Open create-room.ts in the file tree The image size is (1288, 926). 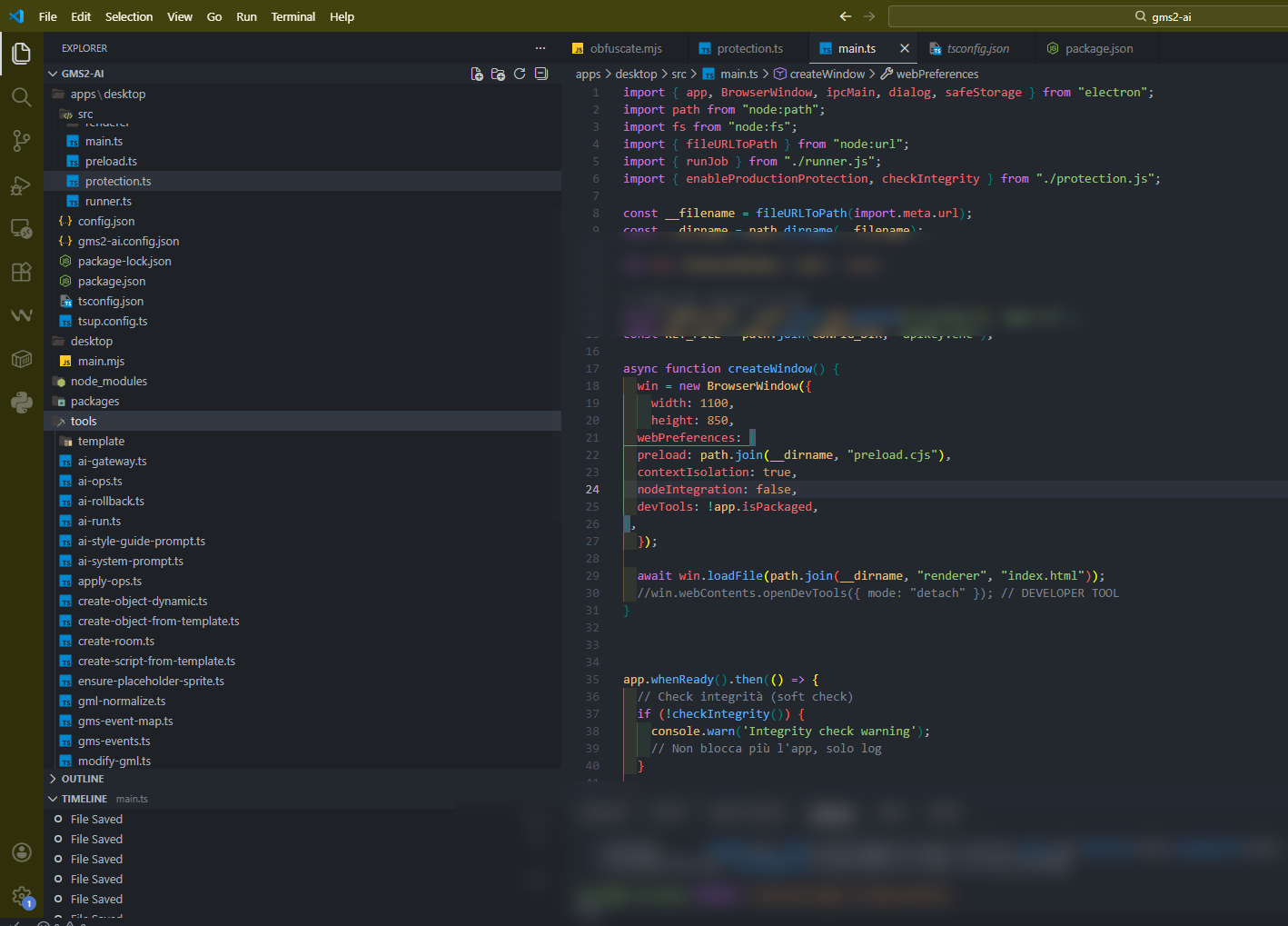302,641
